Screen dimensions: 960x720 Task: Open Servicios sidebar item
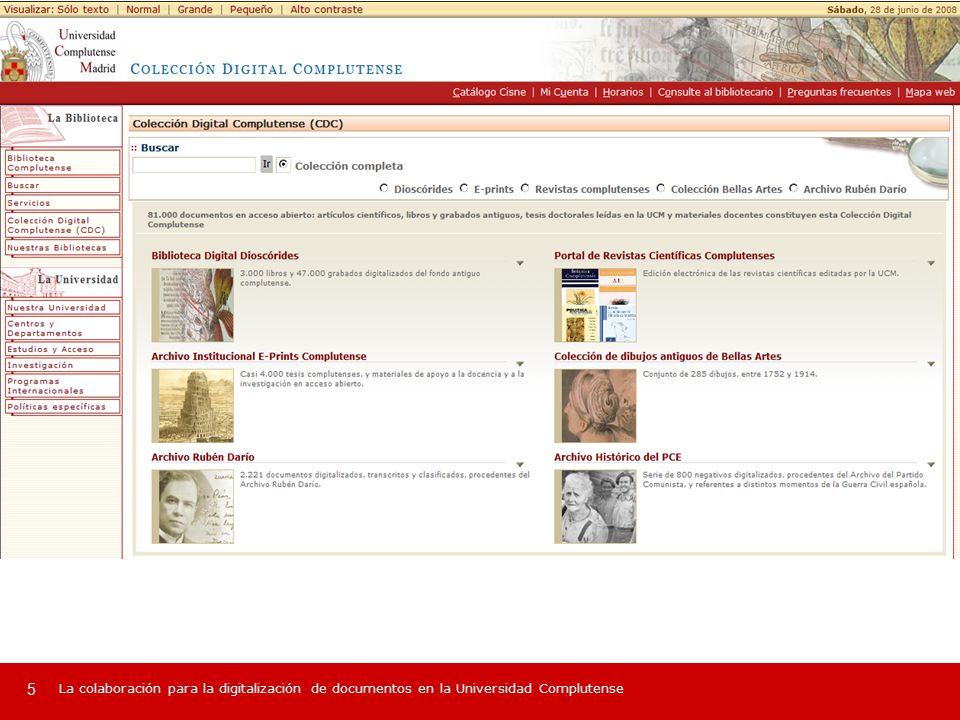pyautogui.click(x=62, y=203)
